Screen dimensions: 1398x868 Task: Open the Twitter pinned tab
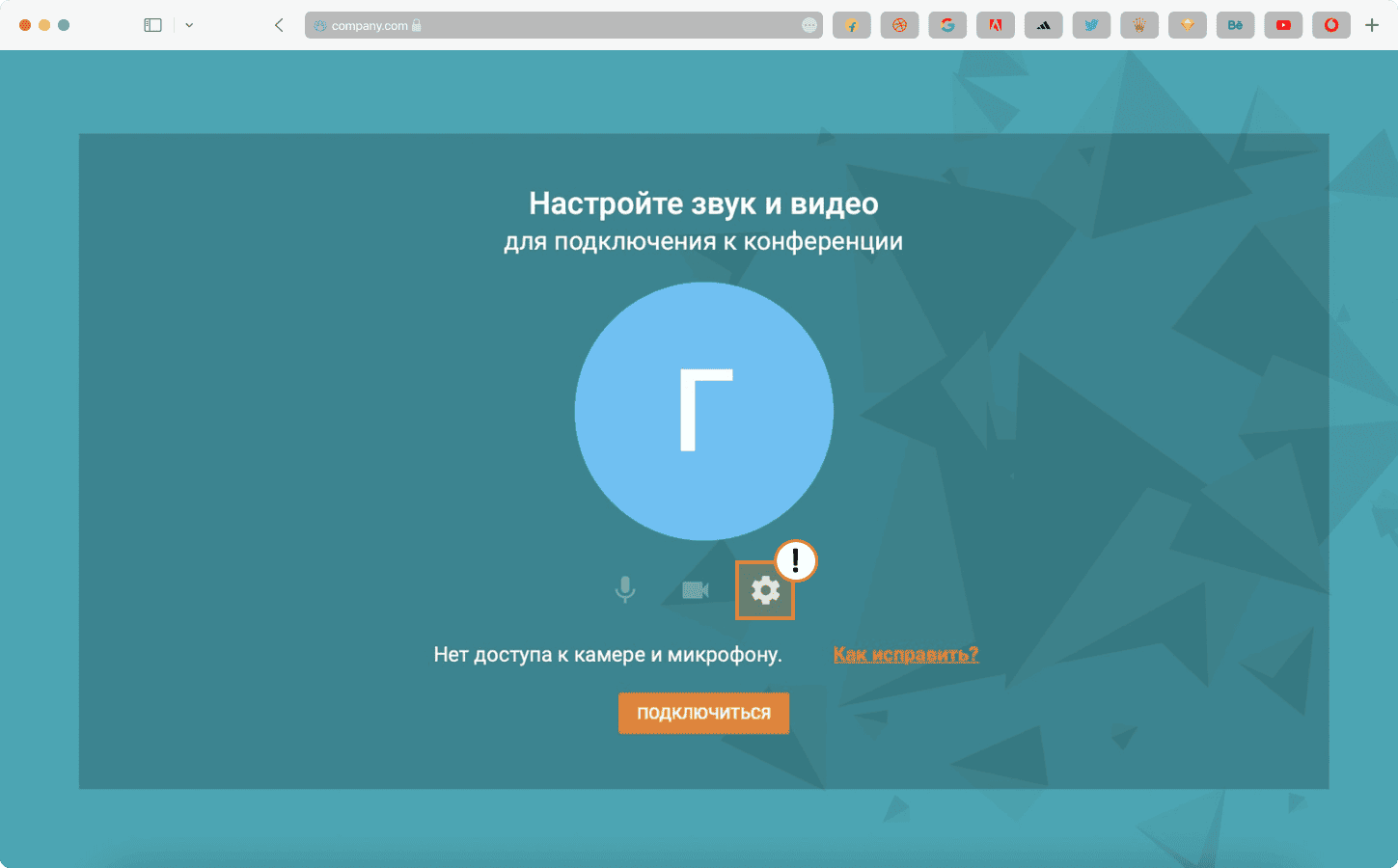tap(1091, 25)
